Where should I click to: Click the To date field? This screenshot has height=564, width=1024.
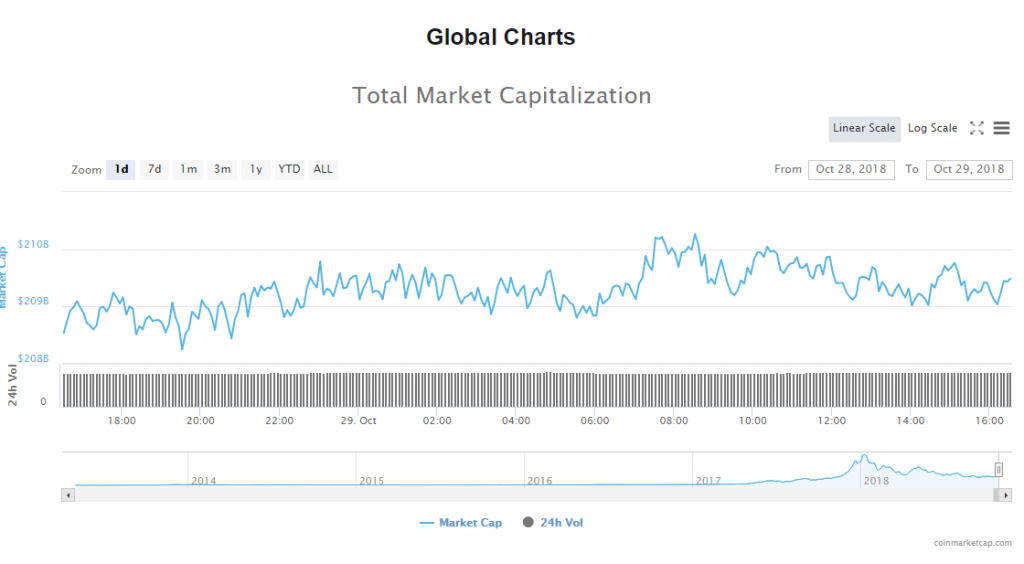(969, 169)
